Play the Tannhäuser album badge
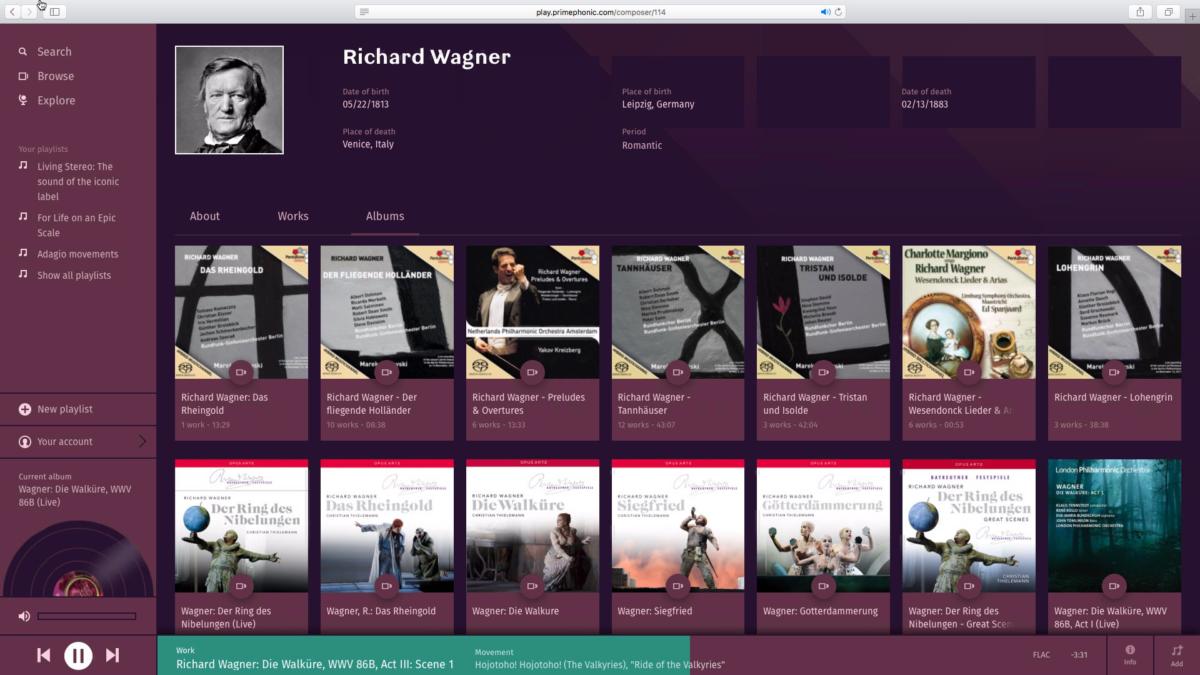 [x=678, y=372]
